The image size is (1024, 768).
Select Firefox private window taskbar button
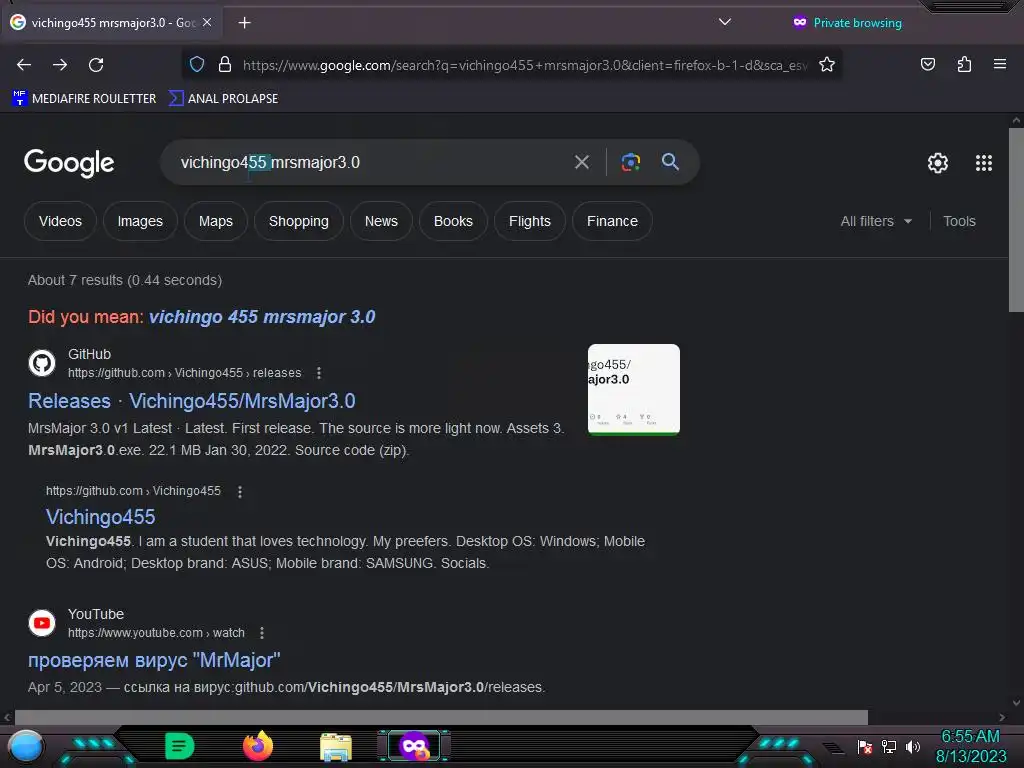pyautogui.click(x=414, y=746)
